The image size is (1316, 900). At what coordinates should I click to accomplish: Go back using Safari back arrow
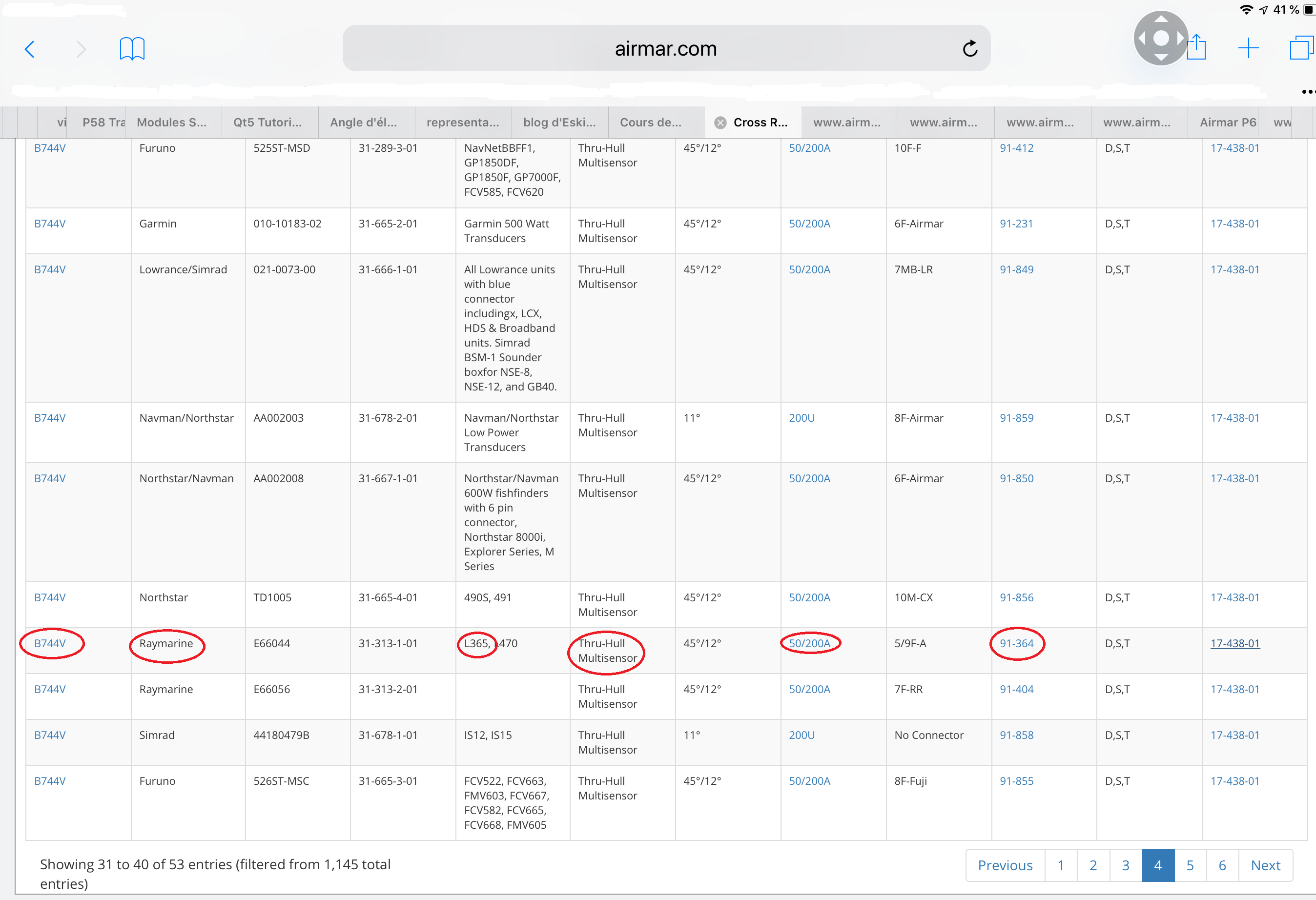pos(30,49)
